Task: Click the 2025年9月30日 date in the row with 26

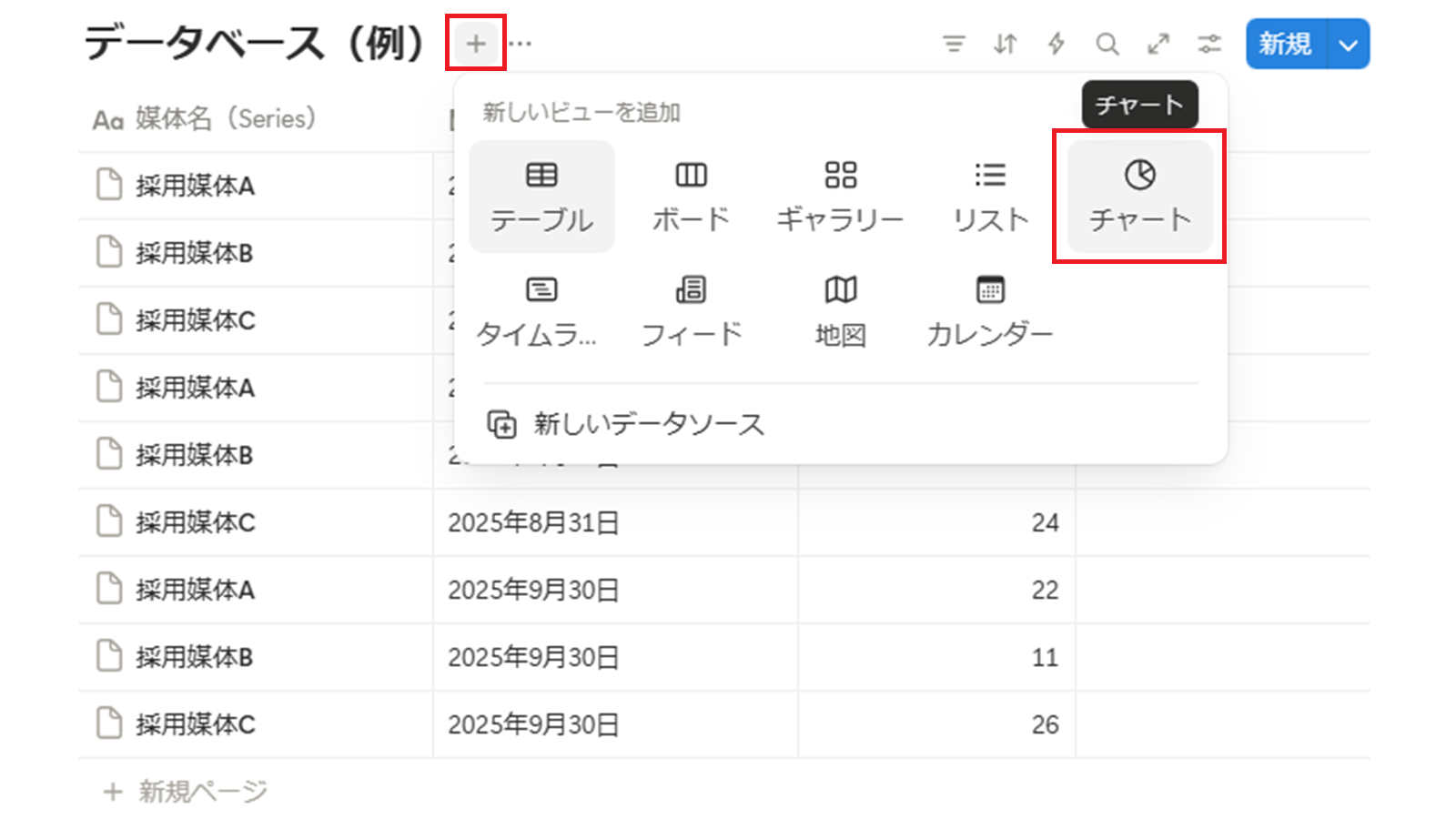Action: coord(533,724)
